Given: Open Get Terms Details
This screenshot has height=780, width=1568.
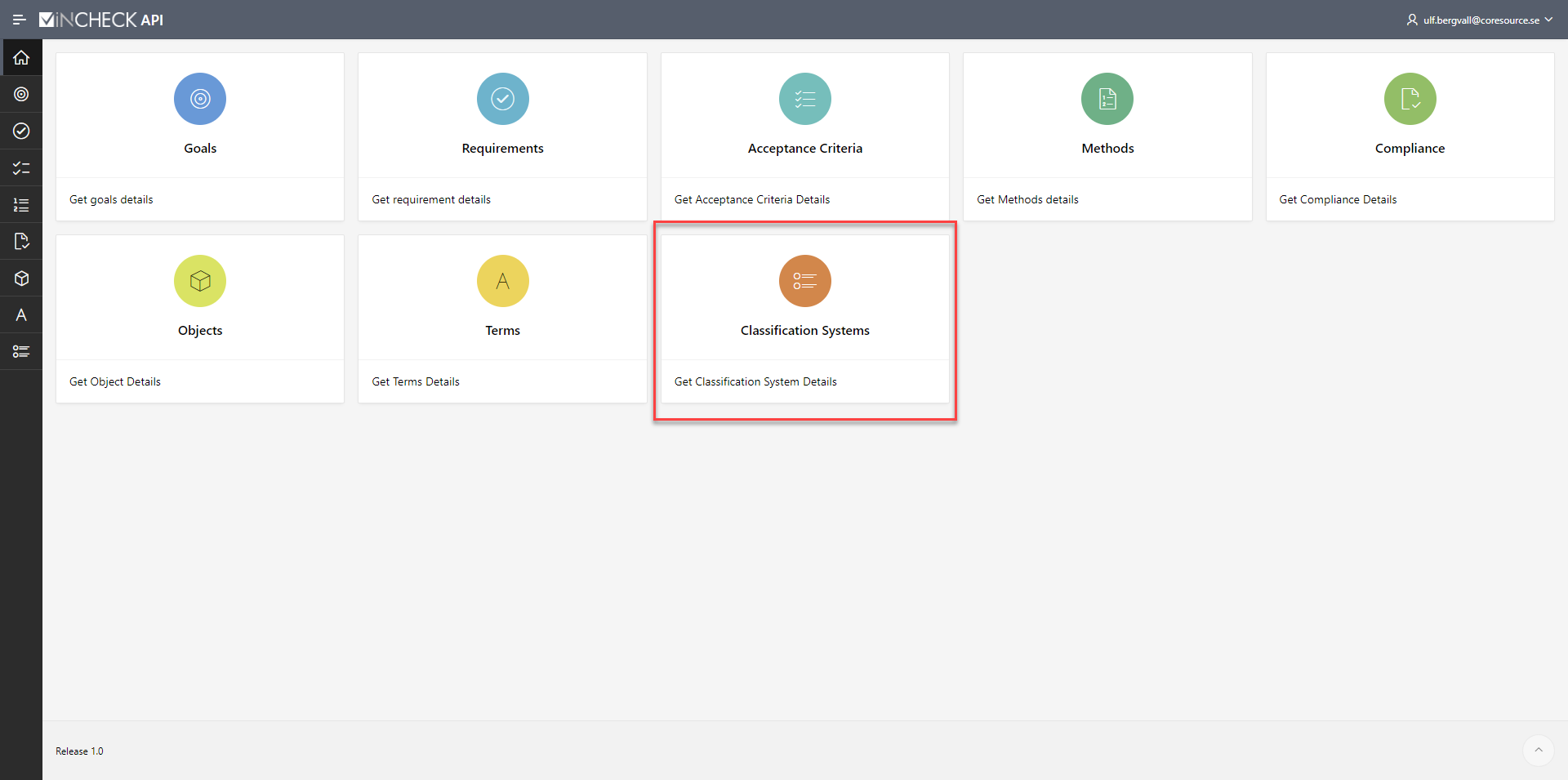Looking at the screenshot, I should 416,381.
